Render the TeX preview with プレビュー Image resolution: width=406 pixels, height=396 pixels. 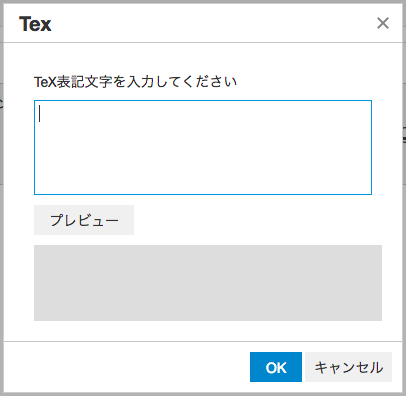click(84, 220)
